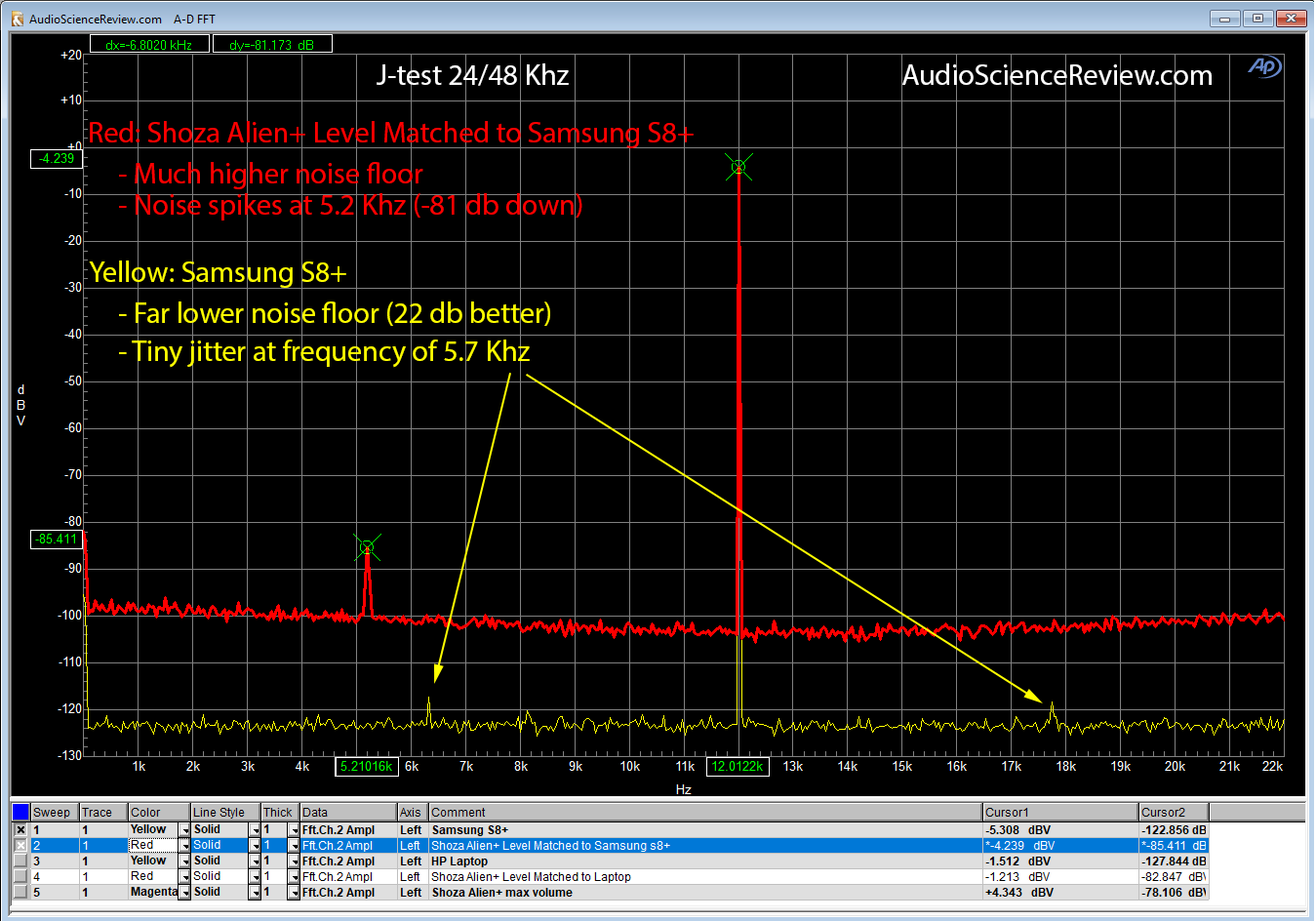Click the A-D FFT window's title bar icon
Image resolution: width=1316 pixels, height=921 pixels.
click(17, 19)
